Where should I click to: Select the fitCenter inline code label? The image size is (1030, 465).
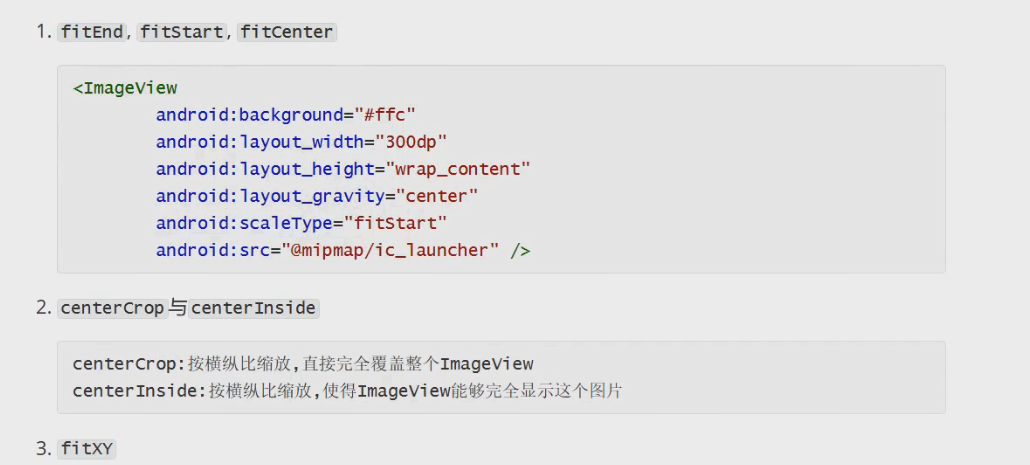point(287,32)
